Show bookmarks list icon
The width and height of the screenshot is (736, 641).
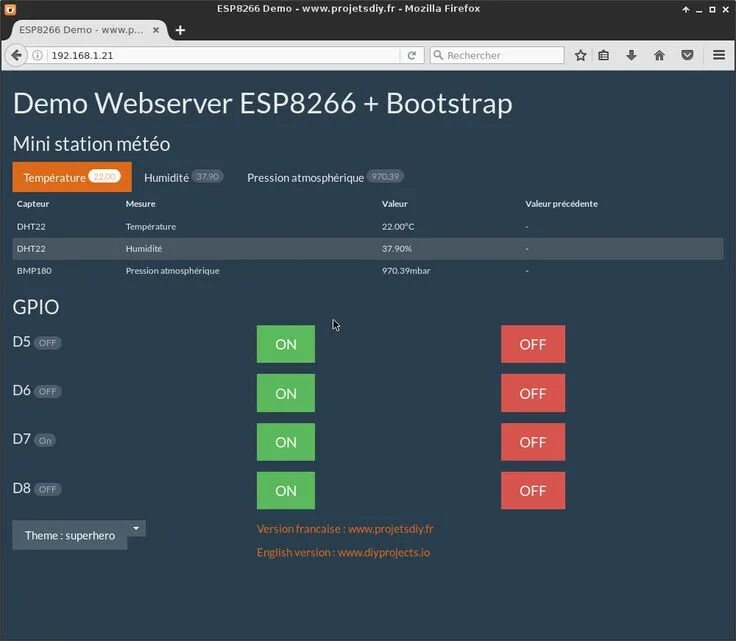click(604, 55)
